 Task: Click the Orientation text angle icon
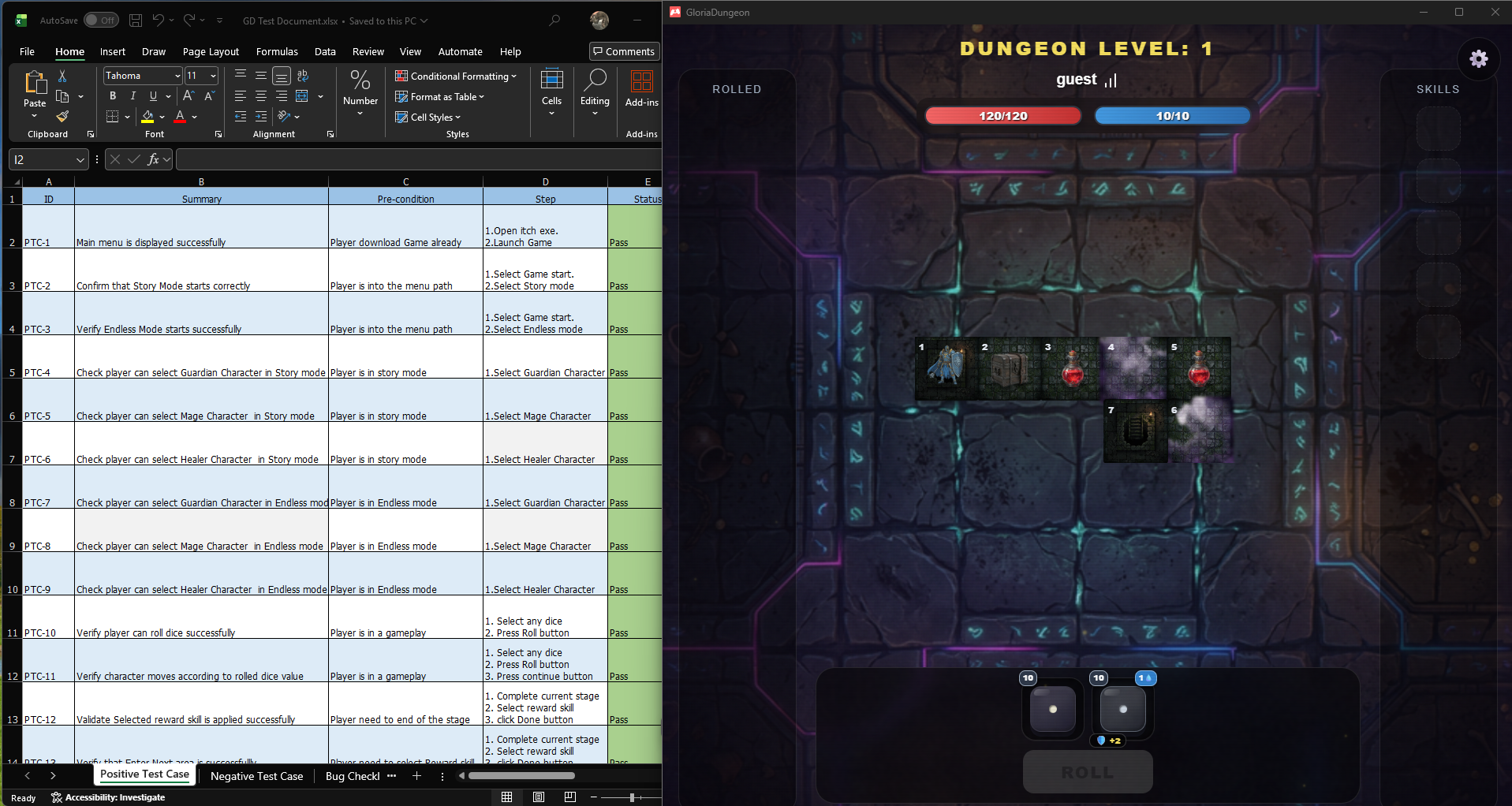(x=284, y=117)
